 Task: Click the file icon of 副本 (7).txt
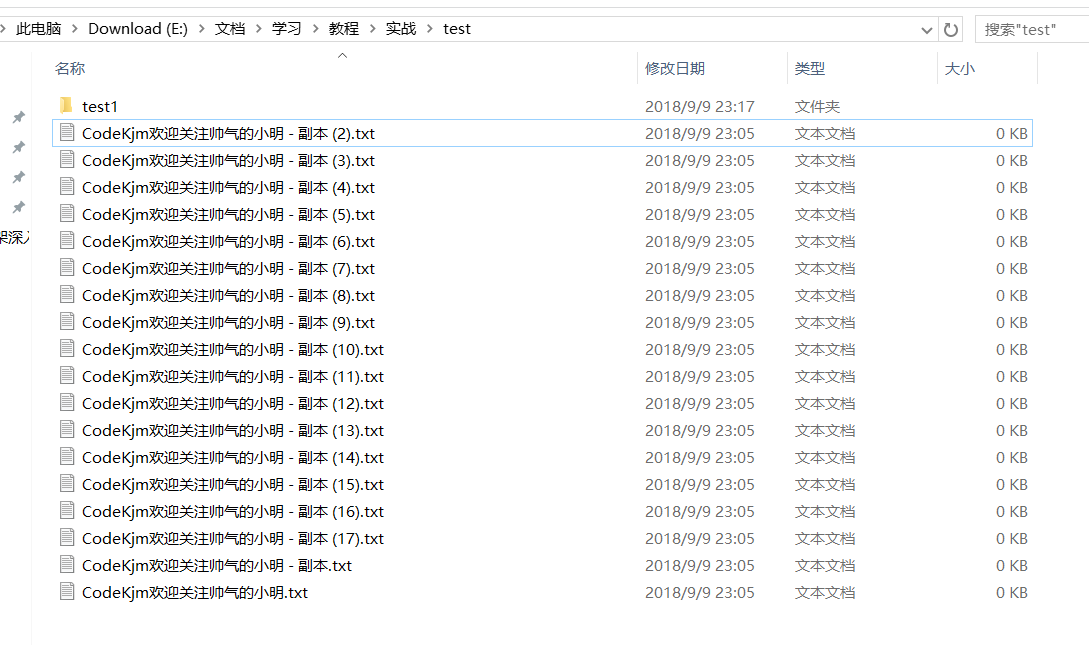click(x=67, y=268)
